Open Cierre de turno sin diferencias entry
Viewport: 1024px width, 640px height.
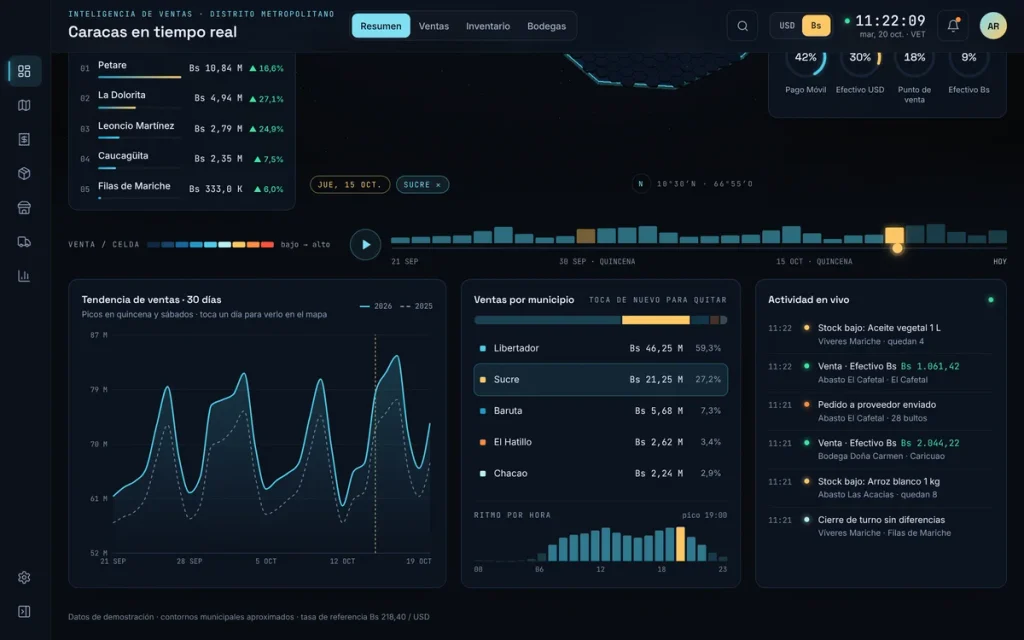880,526
